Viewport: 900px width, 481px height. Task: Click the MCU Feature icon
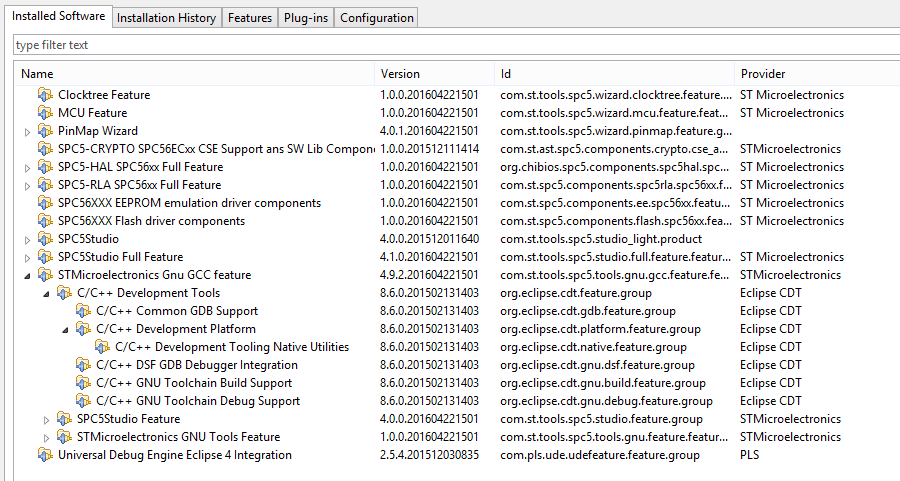[45, 113]
